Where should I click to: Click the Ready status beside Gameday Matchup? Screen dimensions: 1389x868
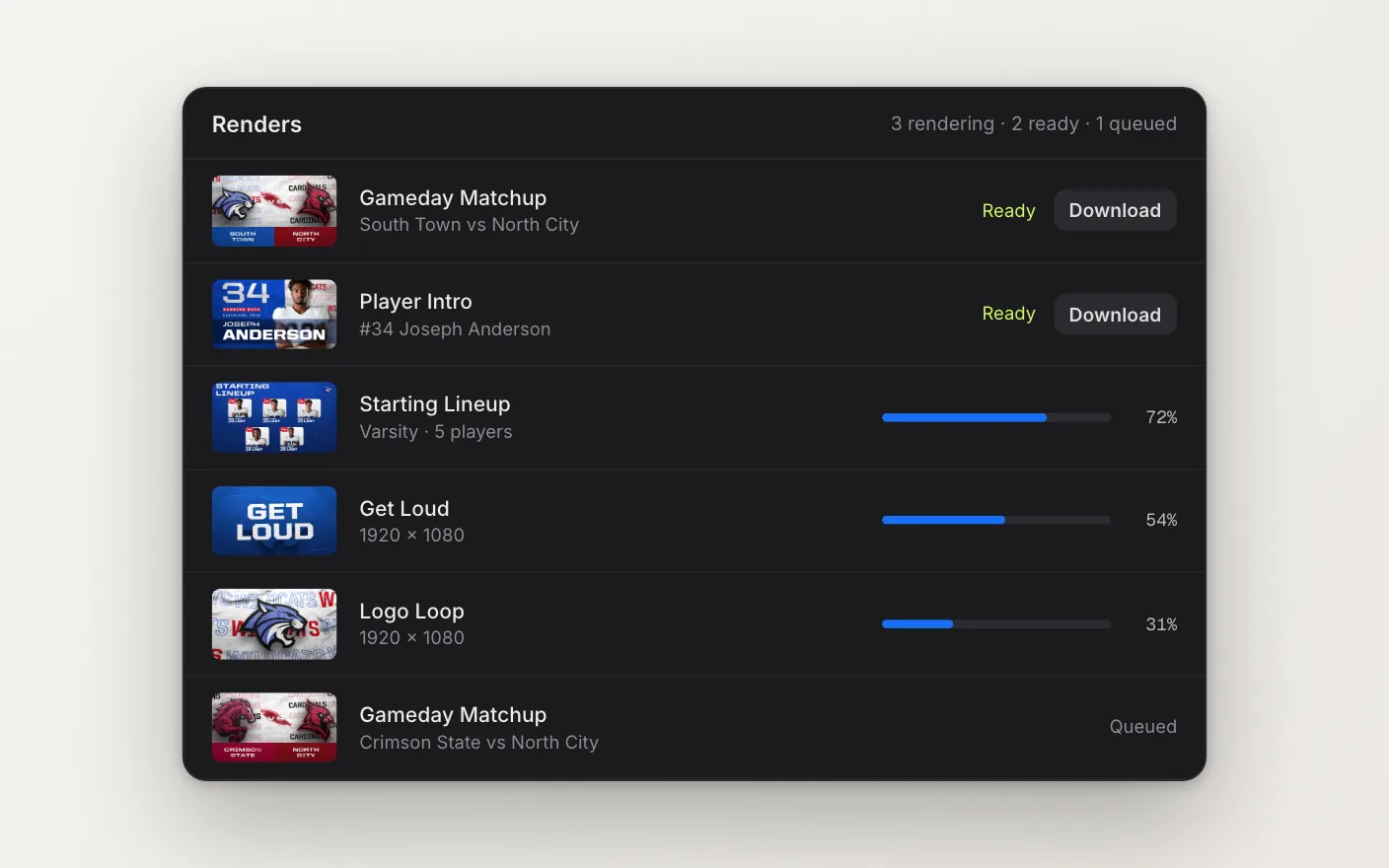[x=1008, y=211]
